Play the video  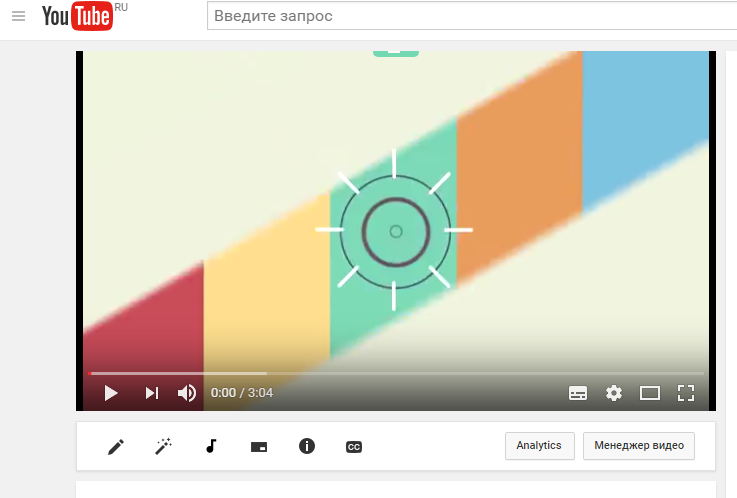111,393
